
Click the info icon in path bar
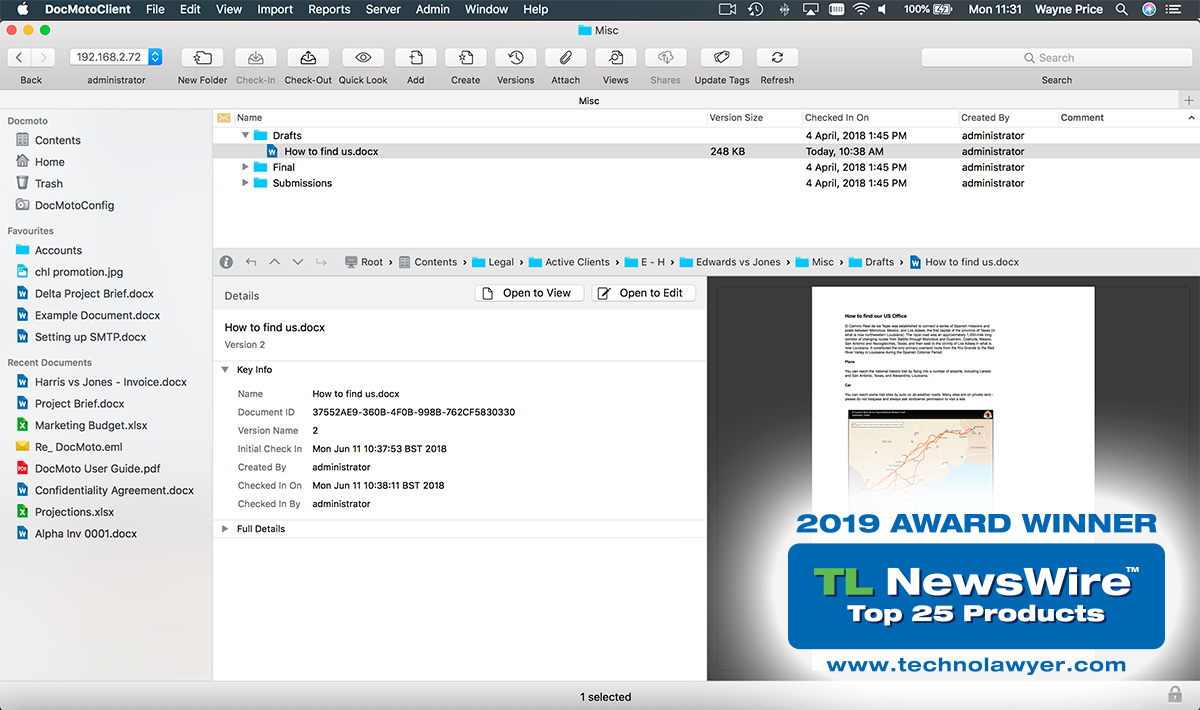coord(226,262)
